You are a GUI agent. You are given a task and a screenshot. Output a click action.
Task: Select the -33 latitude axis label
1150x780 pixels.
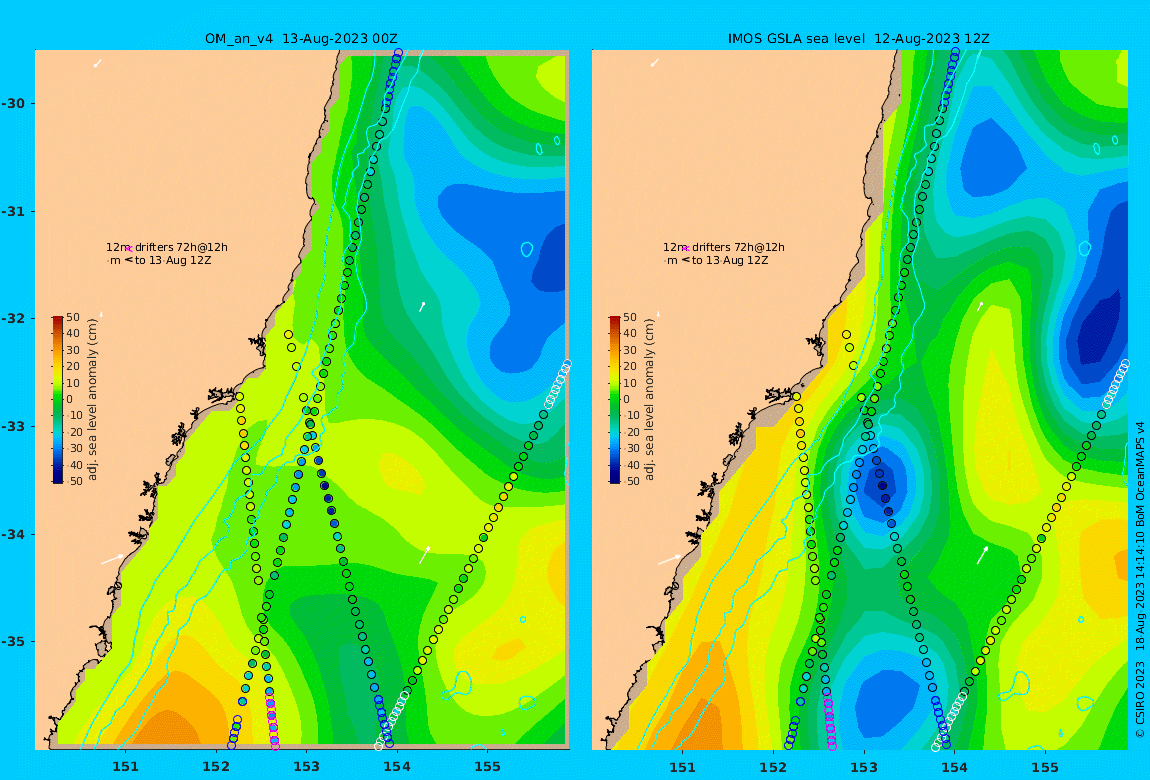coord(13,426)
